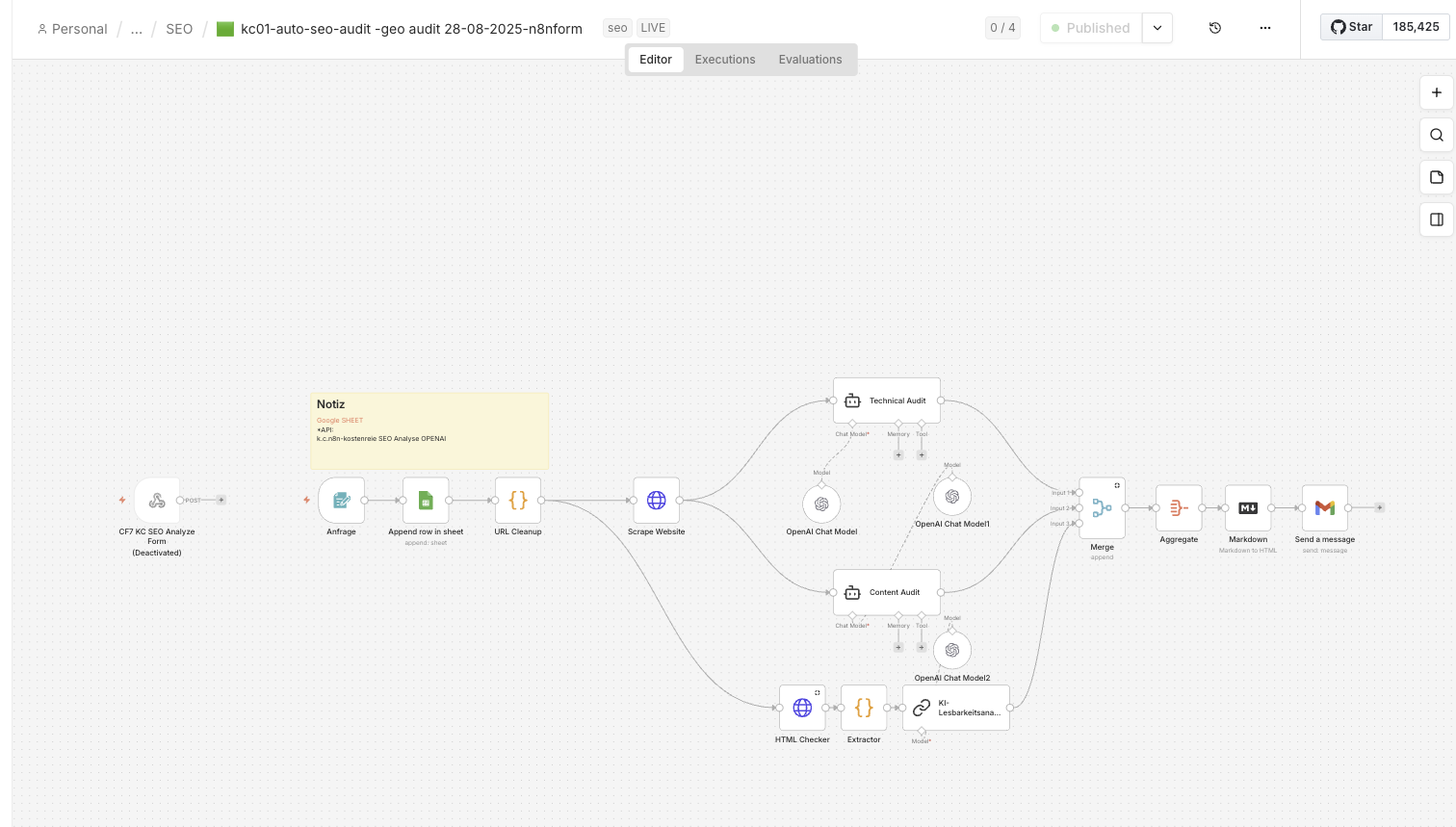Click the seo tag
Viewport: 1456px width, 827px height.
617,28
